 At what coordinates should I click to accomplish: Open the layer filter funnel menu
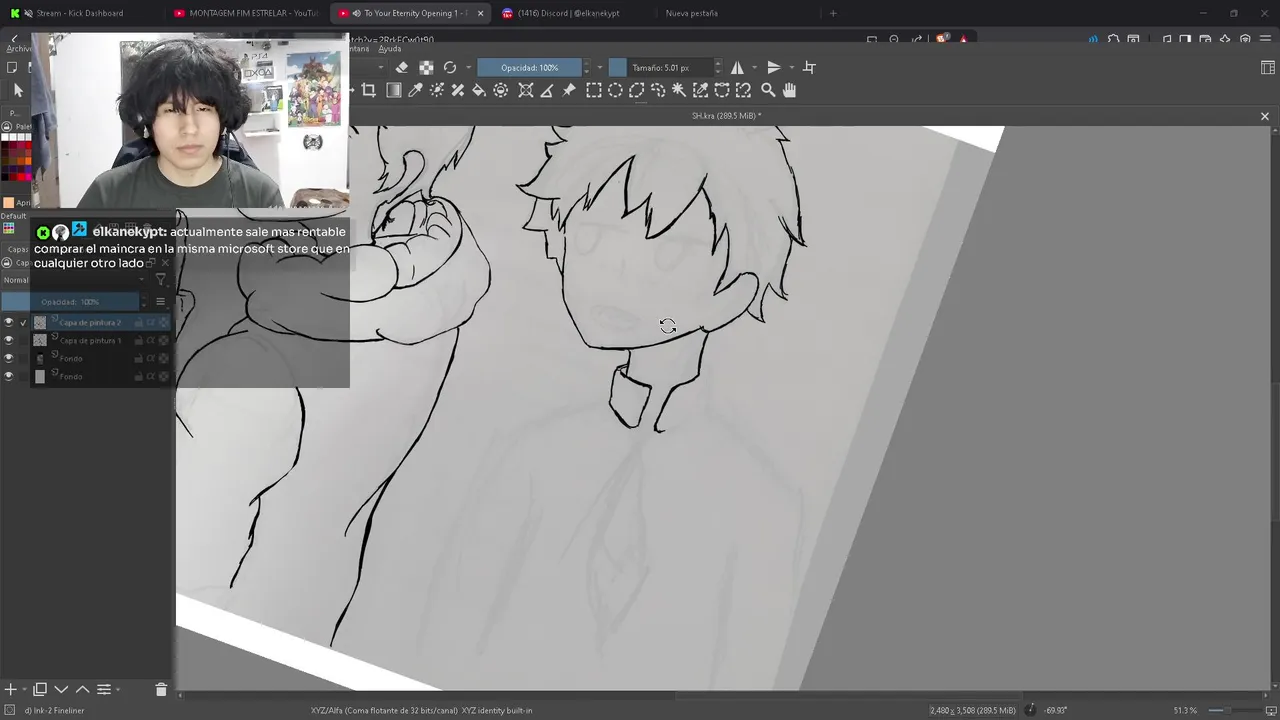(x=160, y=280)
